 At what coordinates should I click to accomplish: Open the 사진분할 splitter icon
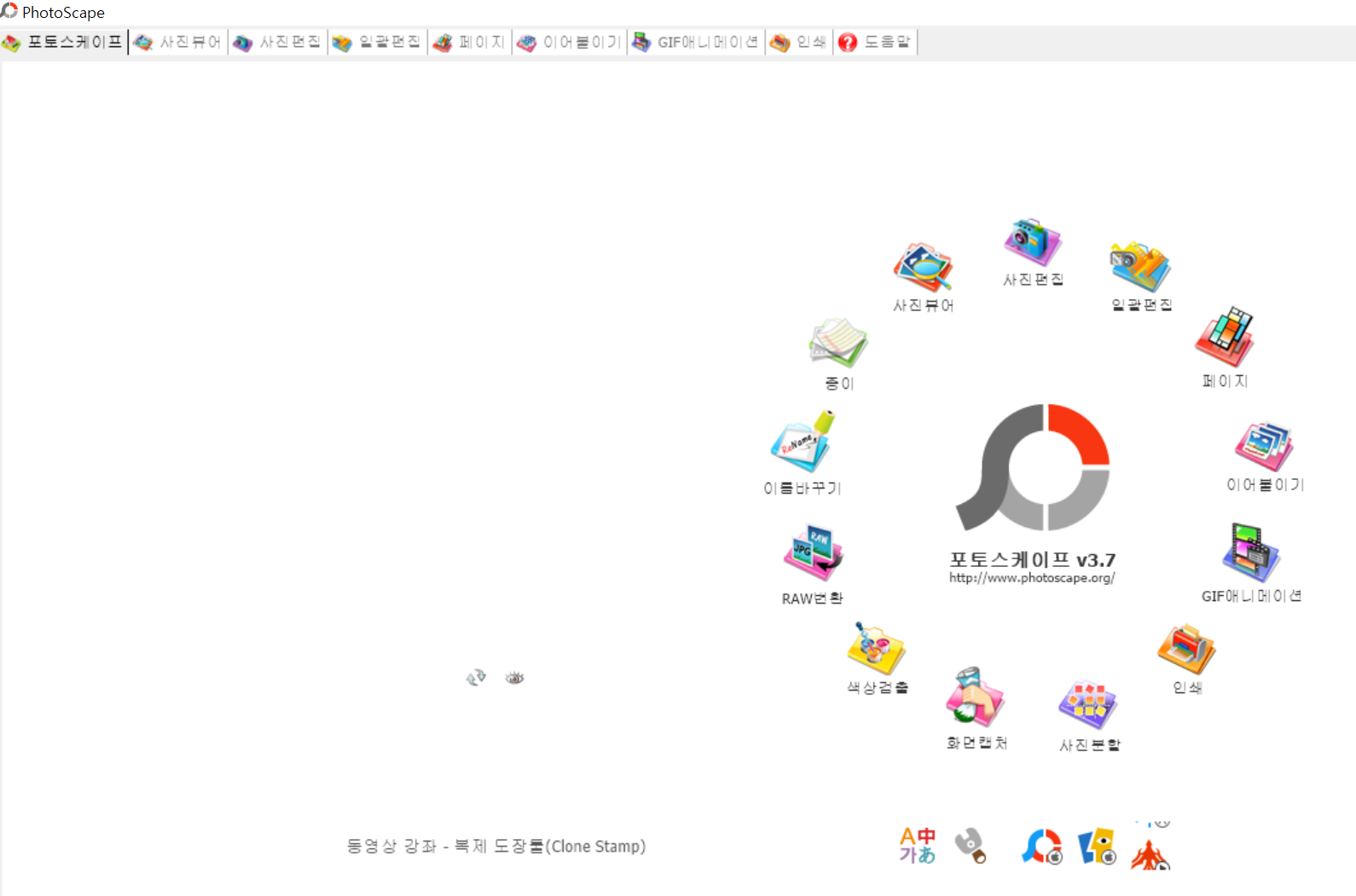(1088, 705)
